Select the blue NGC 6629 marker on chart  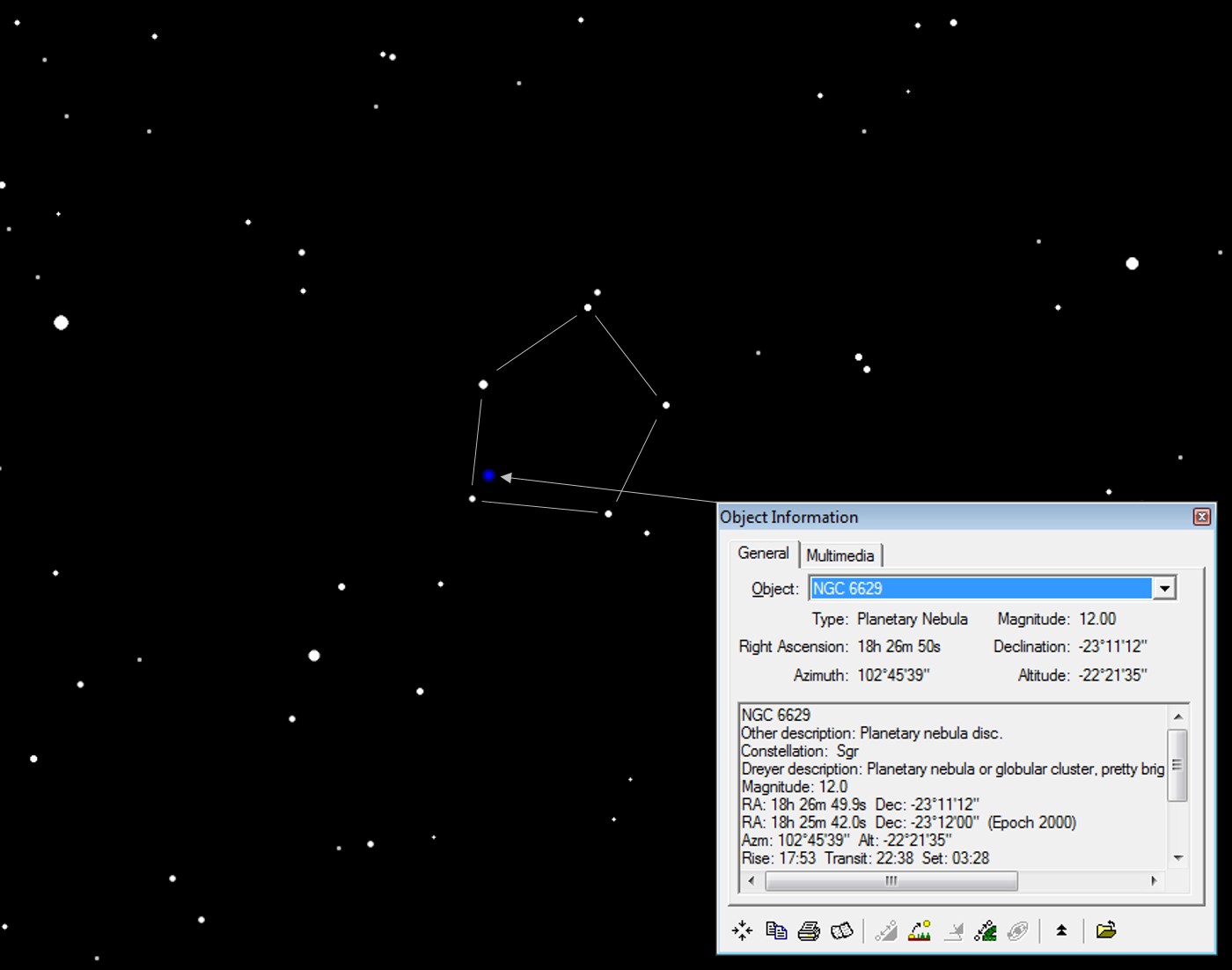[488, 475]
